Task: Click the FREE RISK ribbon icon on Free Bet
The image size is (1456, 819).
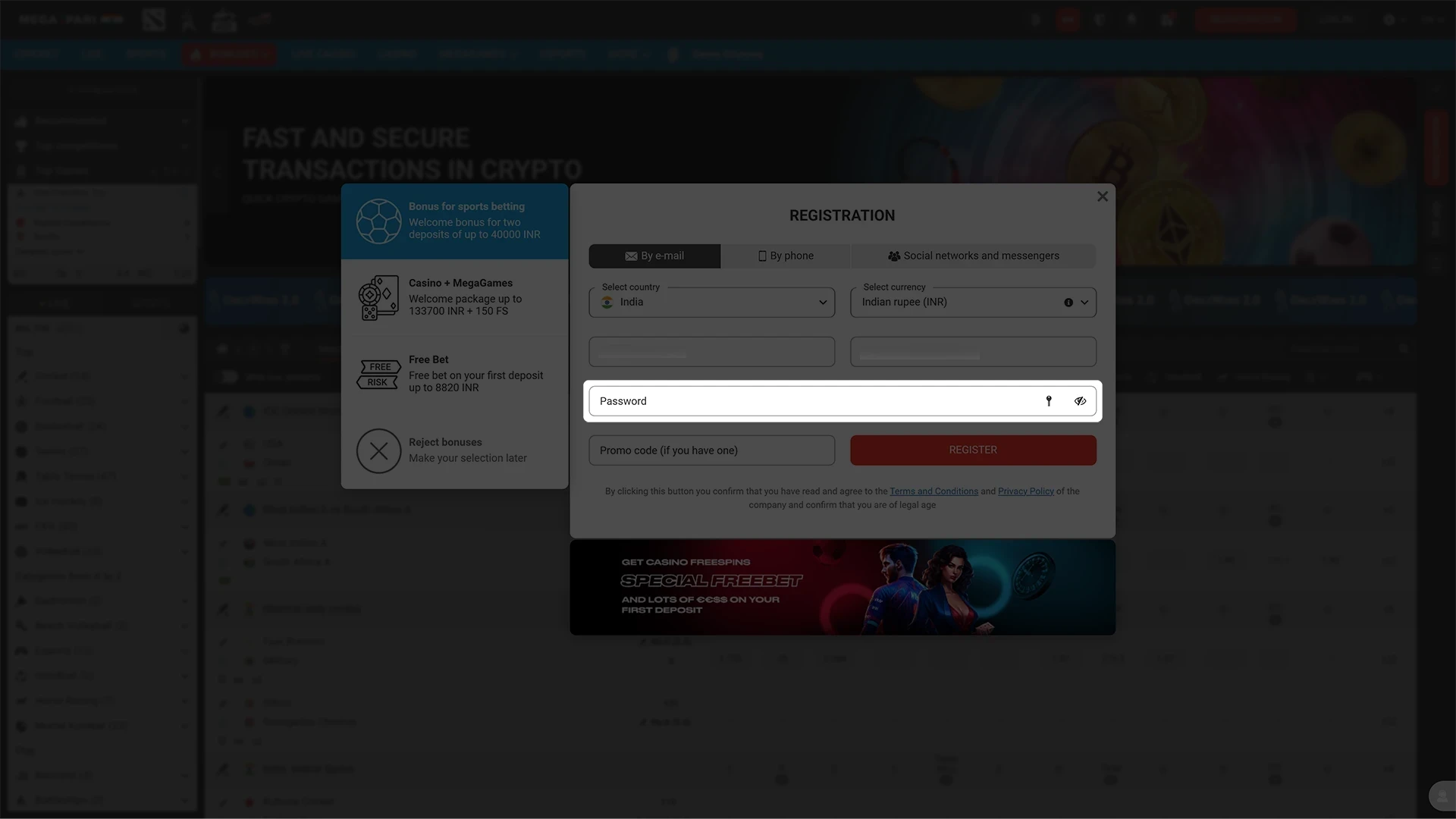Action: tap(379, 373)
